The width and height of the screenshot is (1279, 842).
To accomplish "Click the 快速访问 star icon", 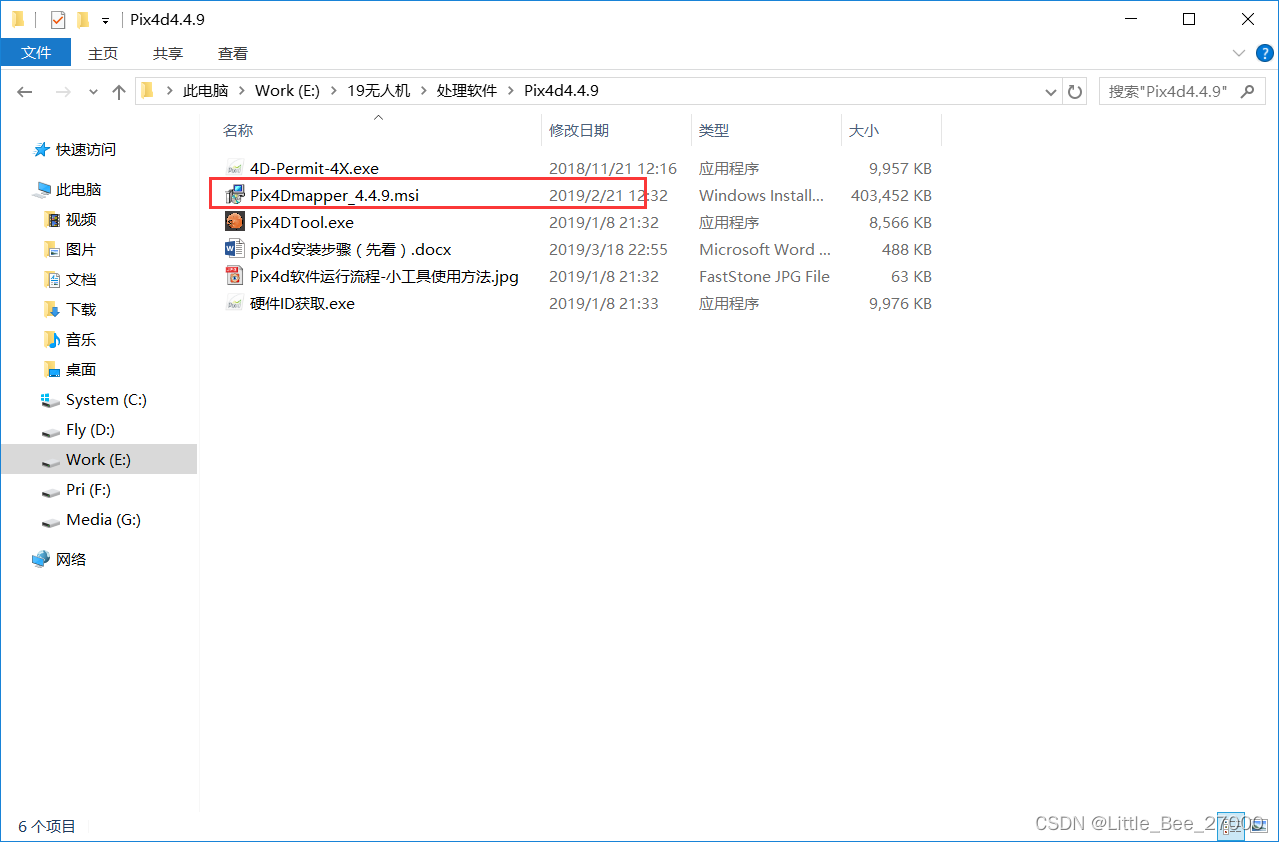I will point(41,149).
